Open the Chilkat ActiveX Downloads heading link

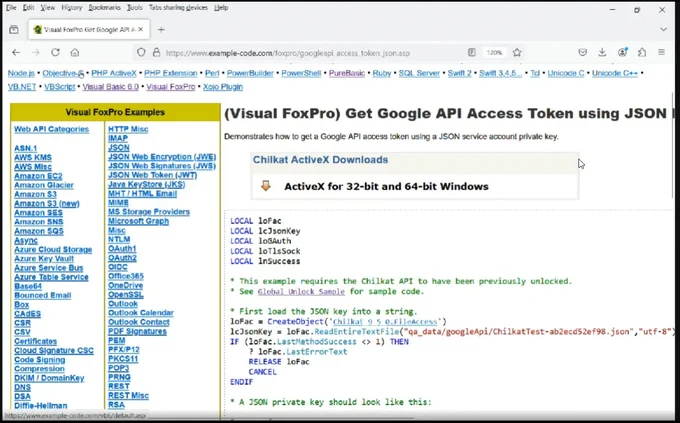click(320, 160)
